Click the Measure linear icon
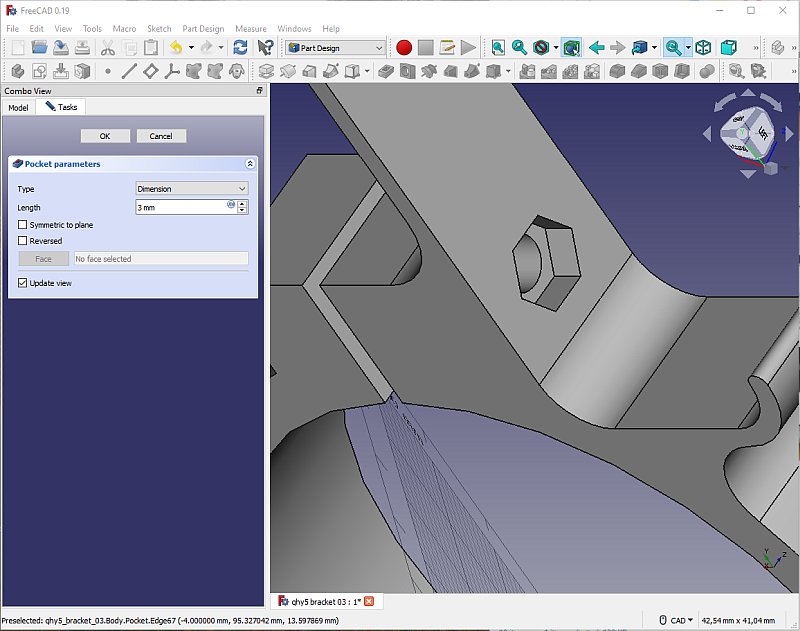The image size is (800, 631). [736, 71]
